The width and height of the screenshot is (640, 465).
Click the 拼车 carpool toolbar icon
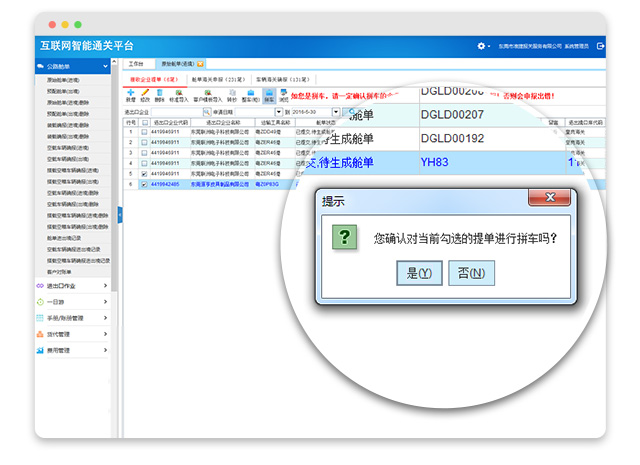270,94
